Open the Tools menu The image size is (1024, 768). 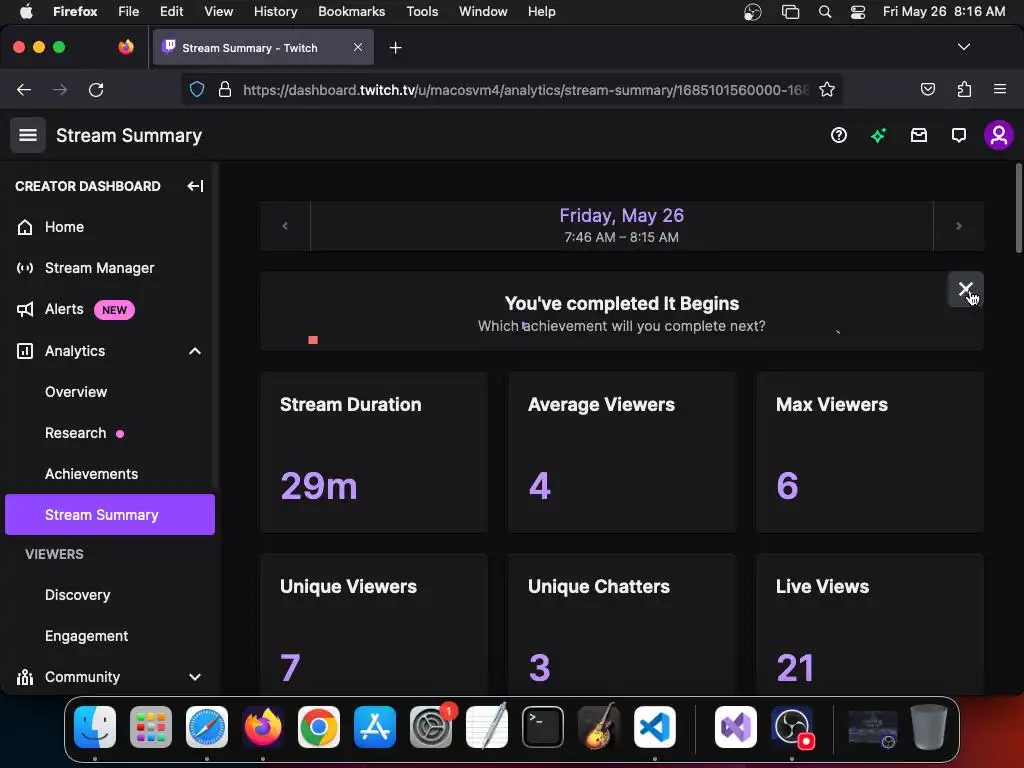pyautogui.click(x=422, y=12)
